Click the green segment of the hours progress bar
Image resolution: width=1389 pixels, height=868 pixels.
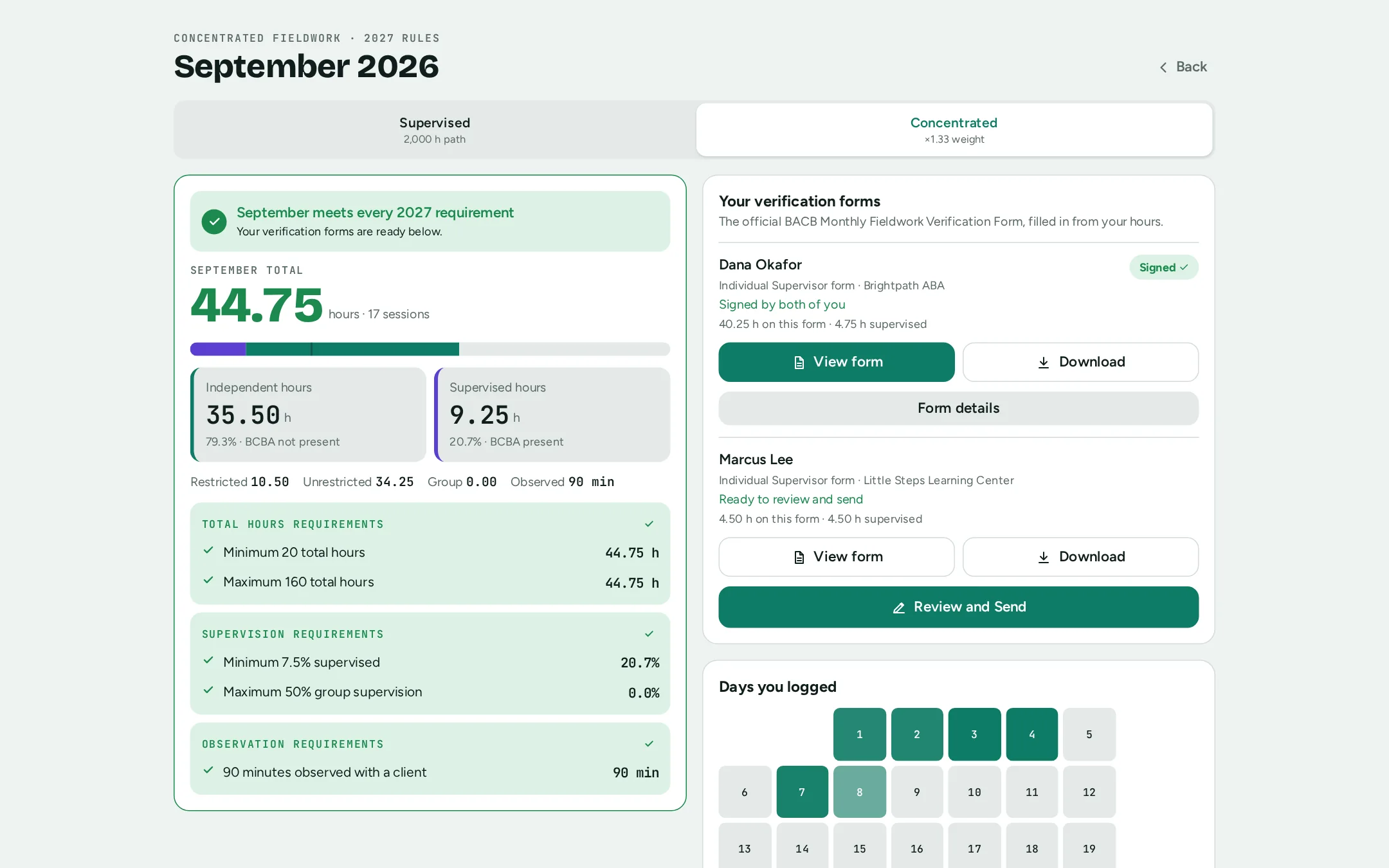pos(352,349)
